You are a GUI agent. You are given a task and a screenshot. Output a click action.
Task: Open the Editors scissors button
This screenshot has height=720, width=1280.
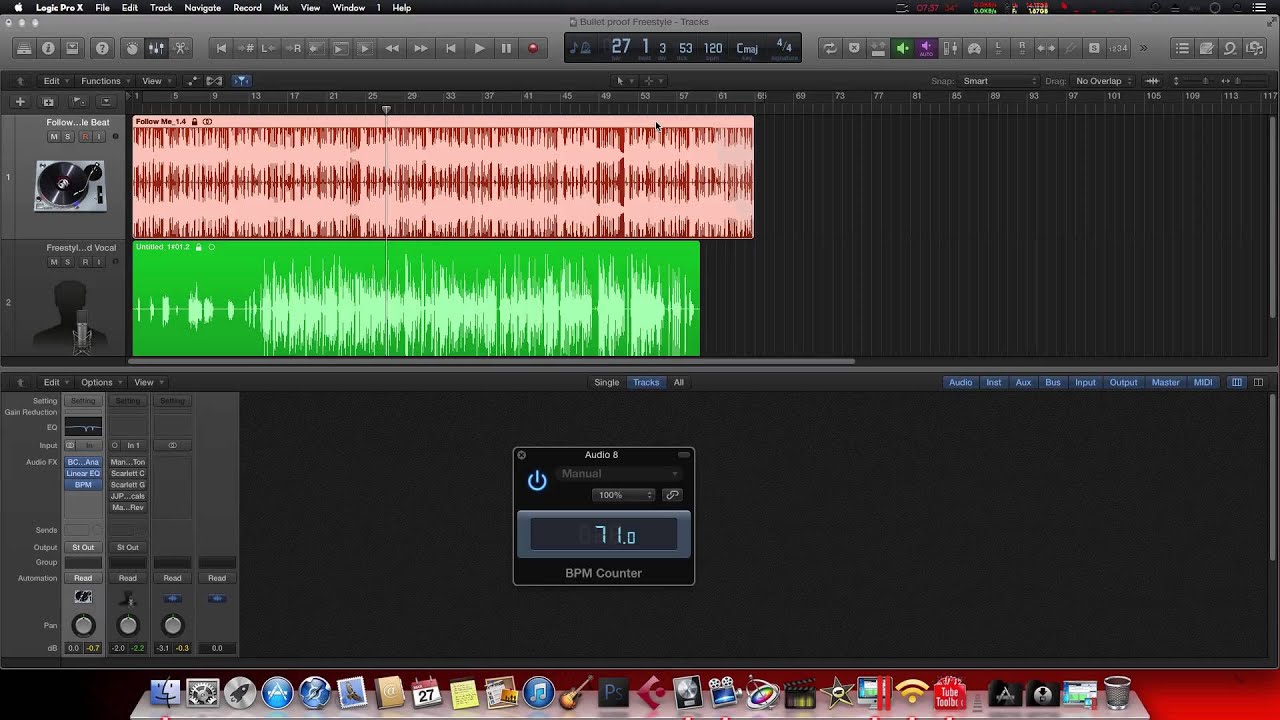click(180, 48)
